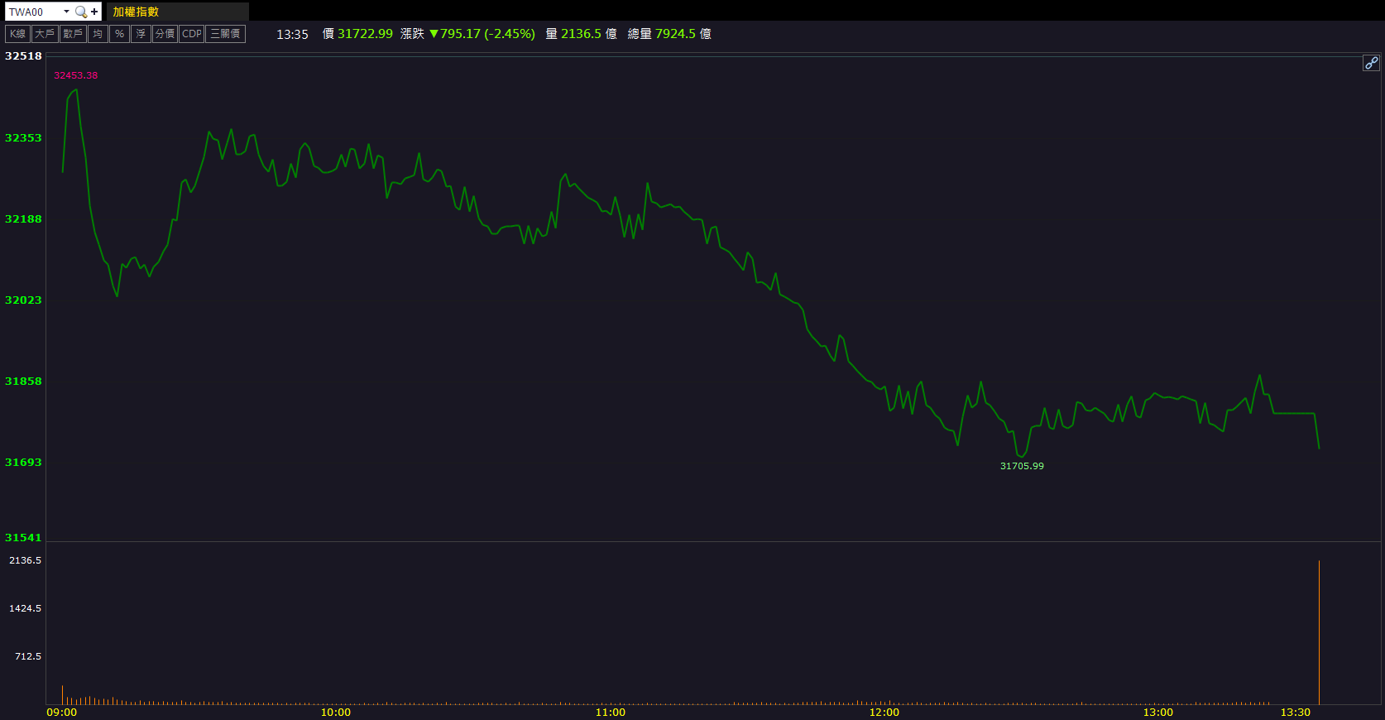The width and height of the screenshot is (1385, 720).
Task: Open the 分價 price distribution view
Action: tap(165, 34)
